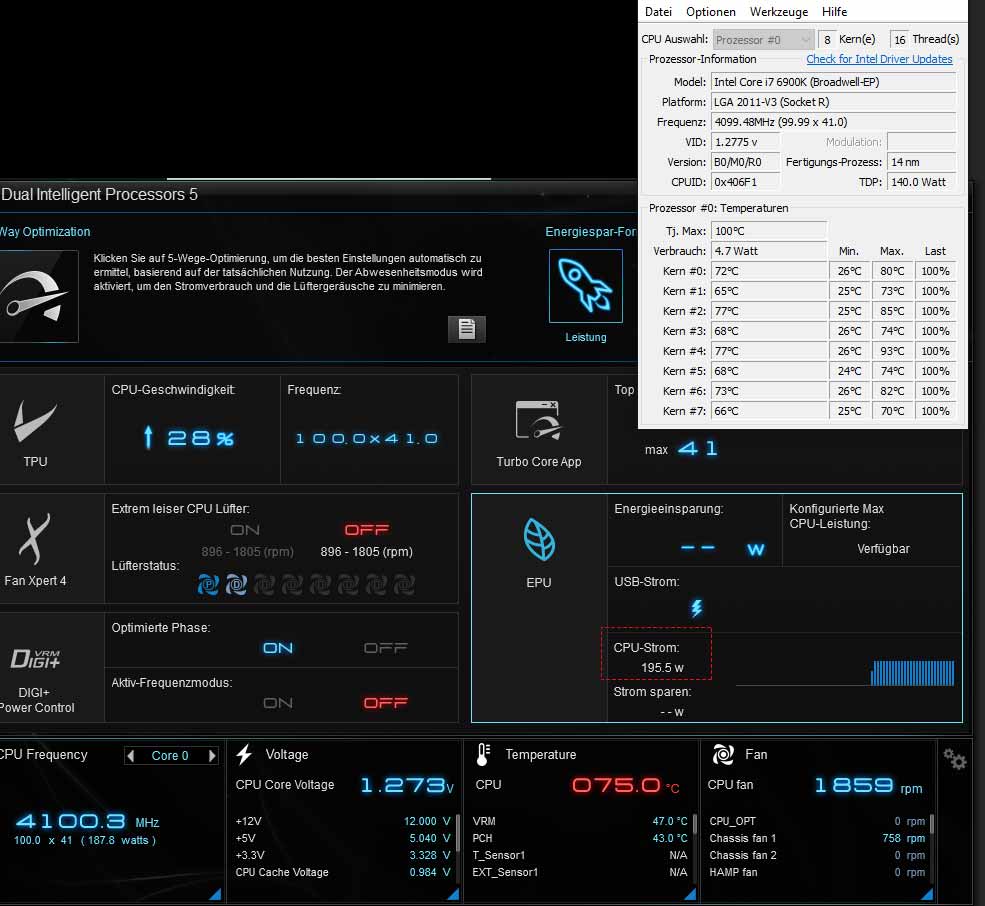The height and width of the screenshot is (906, 985).
Task: Open the CPU Auswahl Prozessor #0 dropdown
Action: (763, 40)
